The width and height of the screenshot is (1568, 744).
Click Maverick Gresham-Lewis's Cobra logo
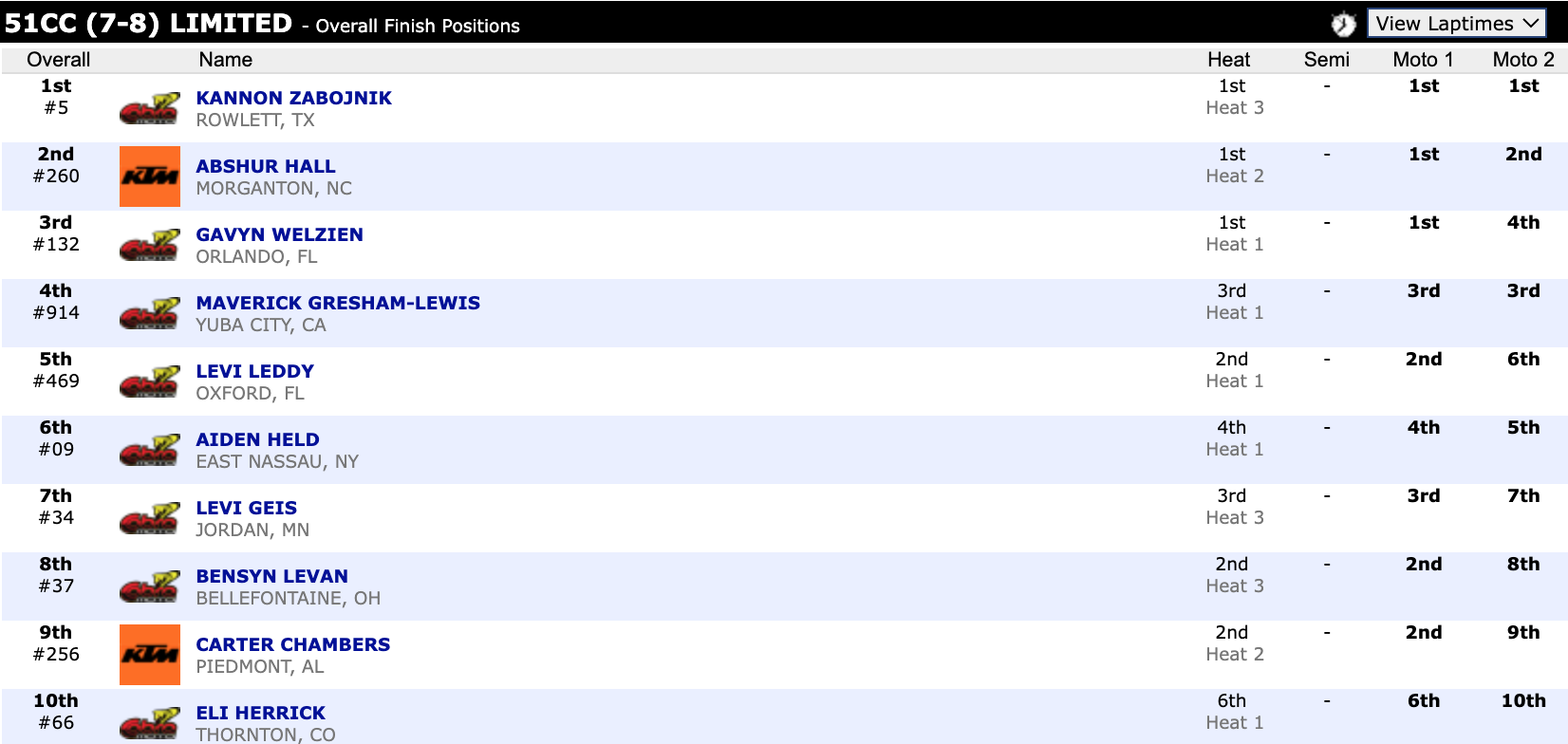[x=149, y=313]
